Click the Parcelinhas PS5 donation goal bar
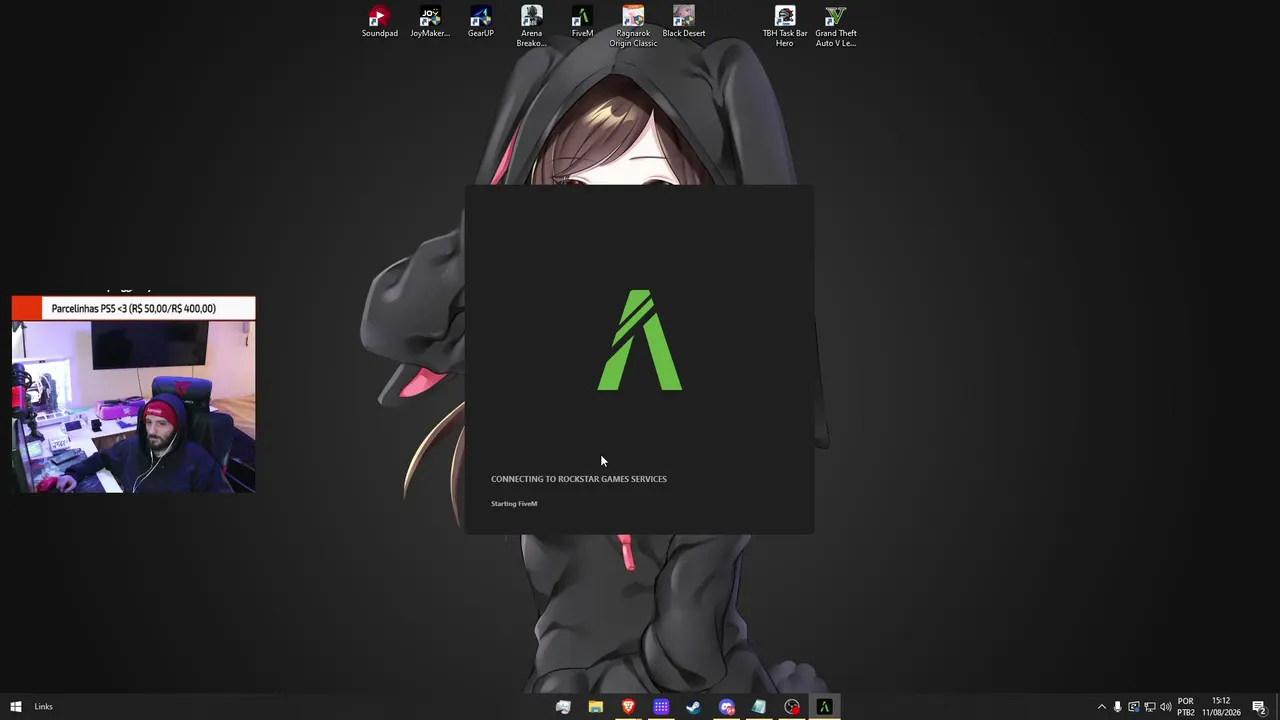Screen dimensions: 1280x720 tap(134, 308)
